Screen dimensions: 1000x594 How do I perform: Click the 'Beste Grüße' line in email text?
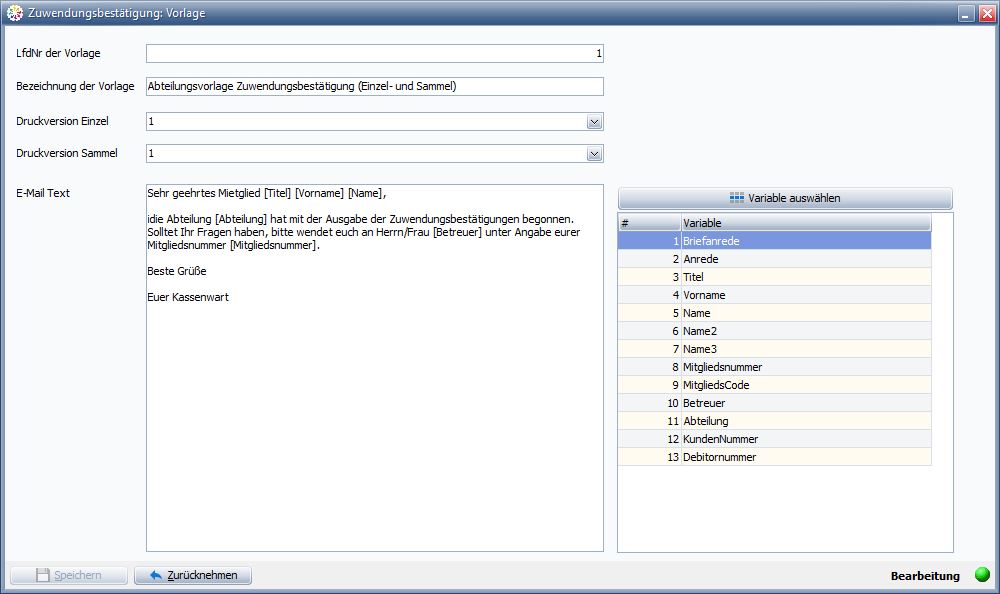tap(177, 271)
